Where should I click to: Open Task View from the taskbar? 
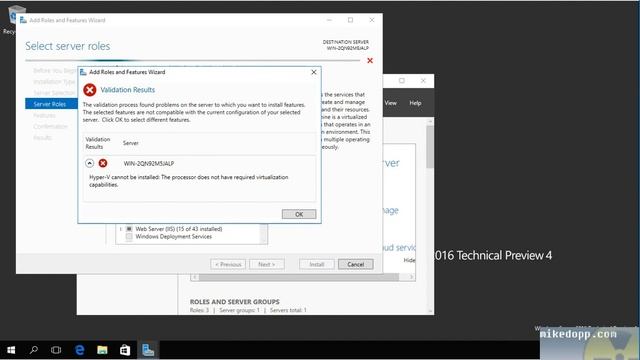pyautogui.click(x=56, y=350)
